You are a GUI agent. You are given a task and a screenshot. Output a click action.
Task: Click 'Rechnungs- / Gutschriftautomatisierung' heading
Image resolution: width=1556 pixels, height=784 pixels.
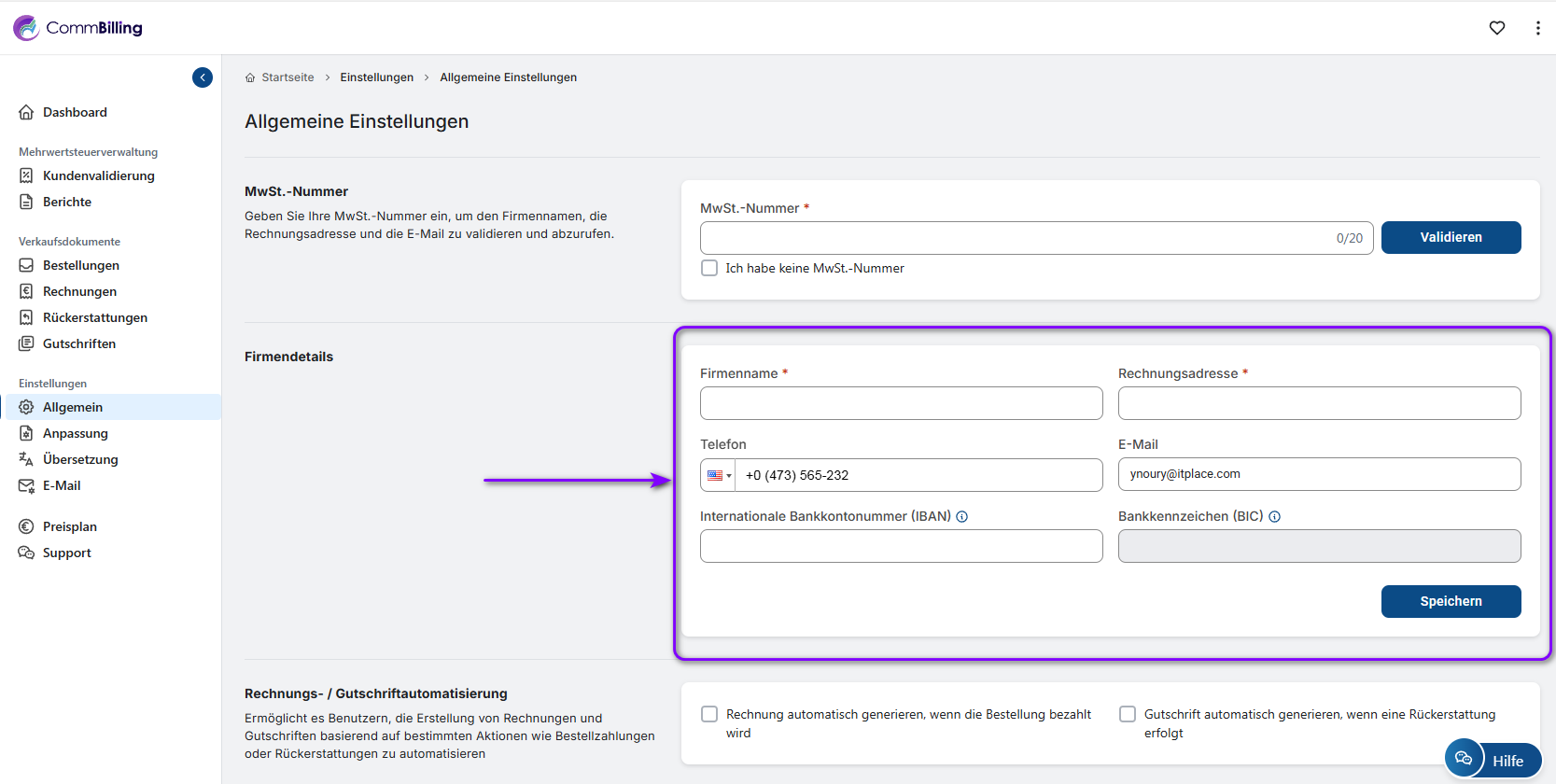point(376,693)
